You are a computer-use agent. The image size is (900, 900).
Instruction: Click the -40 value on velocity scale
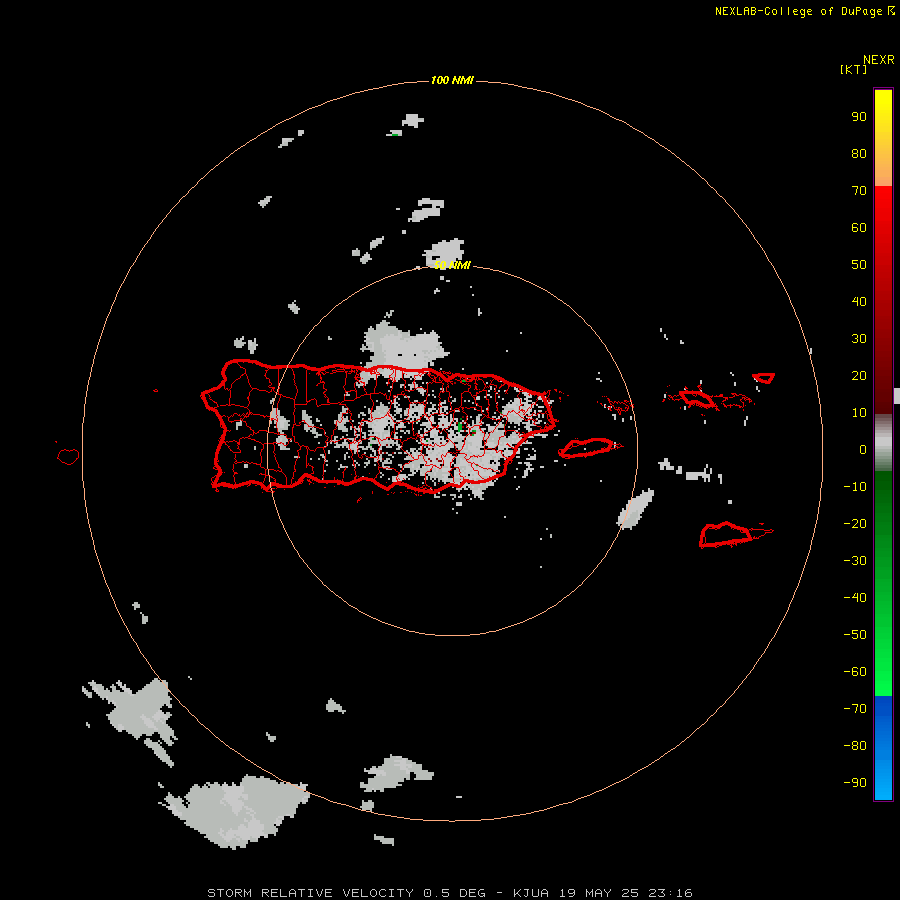855,598
